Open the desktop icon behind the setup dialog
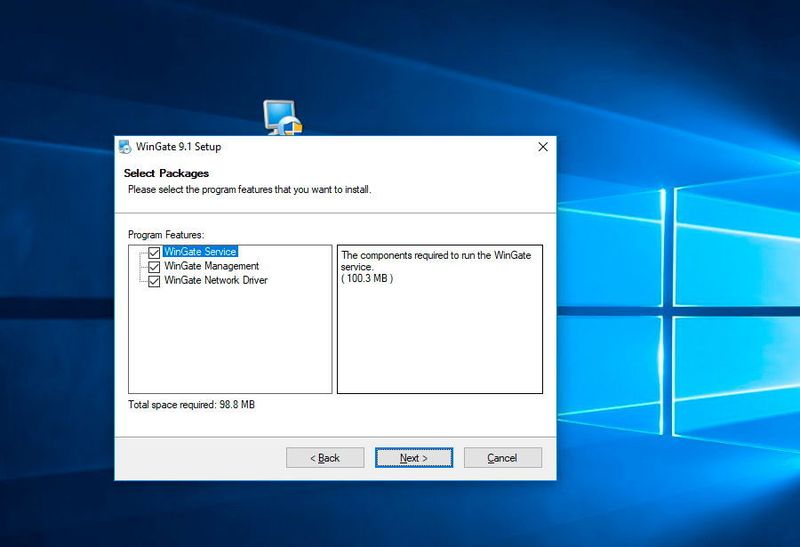The width and height of the screenshot is (800, 547). tap(283, 118)
